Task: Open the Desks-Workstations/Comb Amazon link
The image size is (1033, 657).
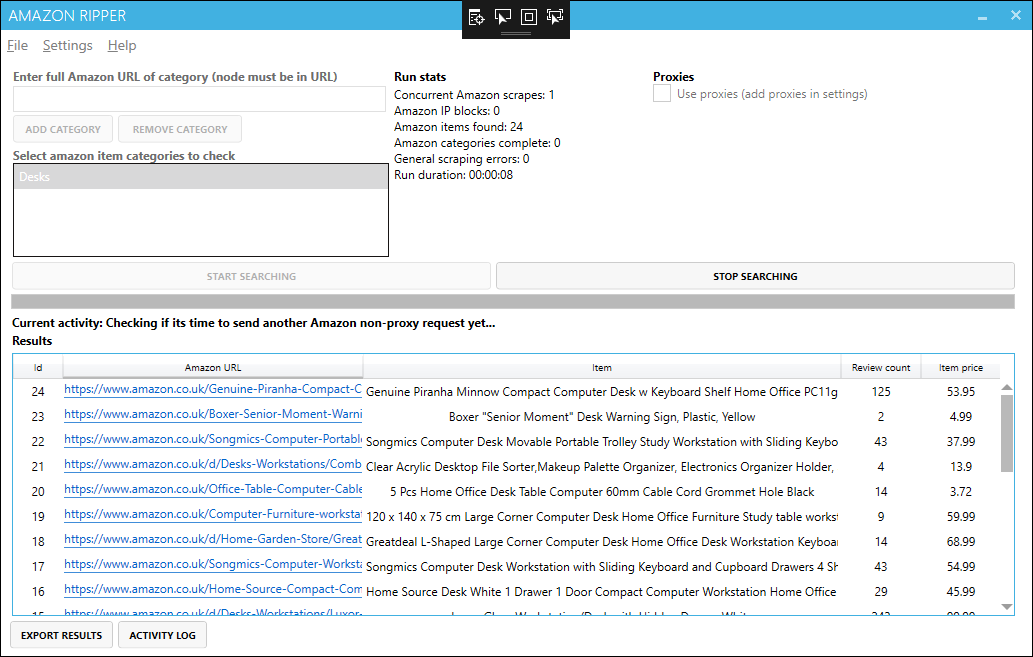Action: [x=213, y=464]
